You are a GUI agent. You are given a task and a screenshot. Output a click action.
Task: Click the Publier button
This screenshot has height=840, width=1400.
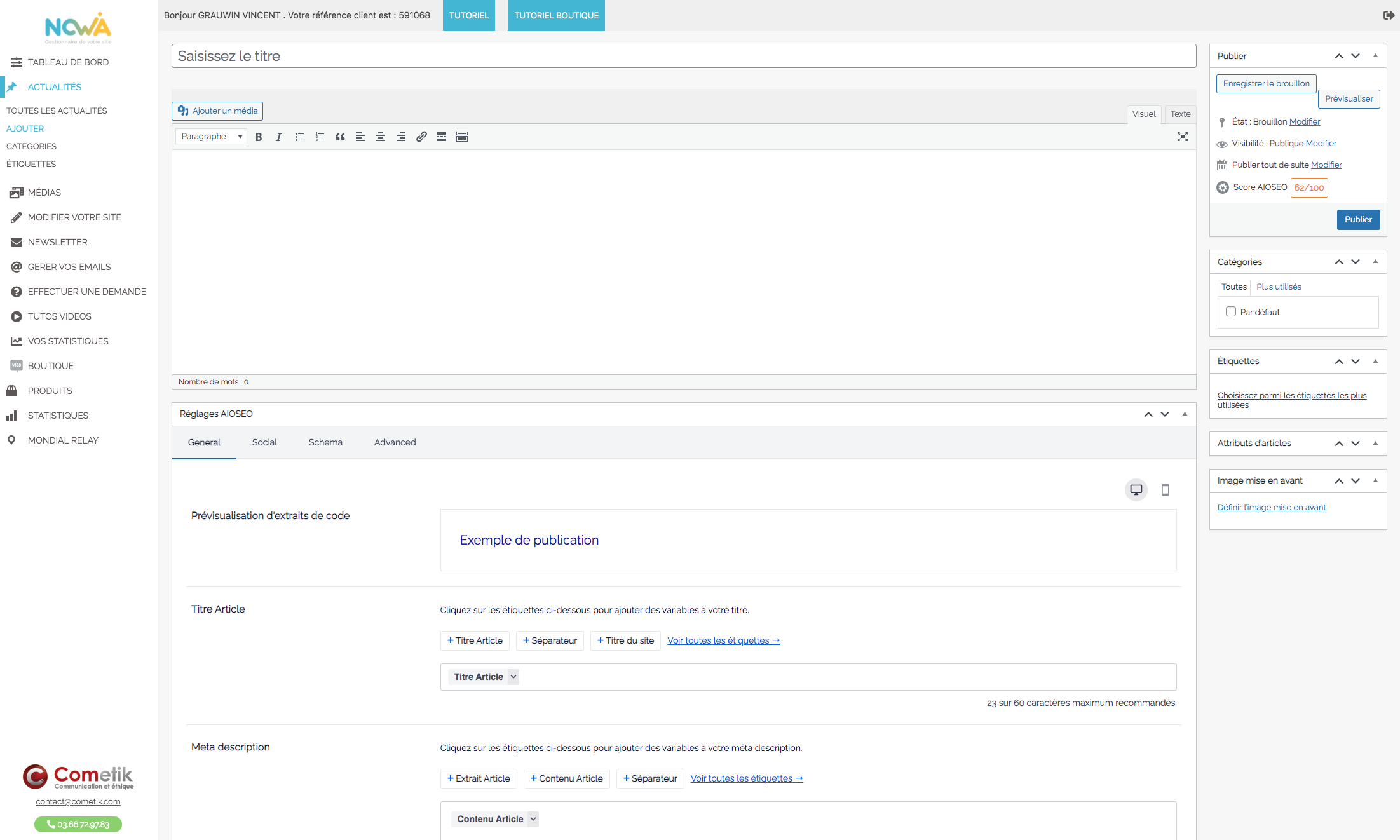point(1358,219)
